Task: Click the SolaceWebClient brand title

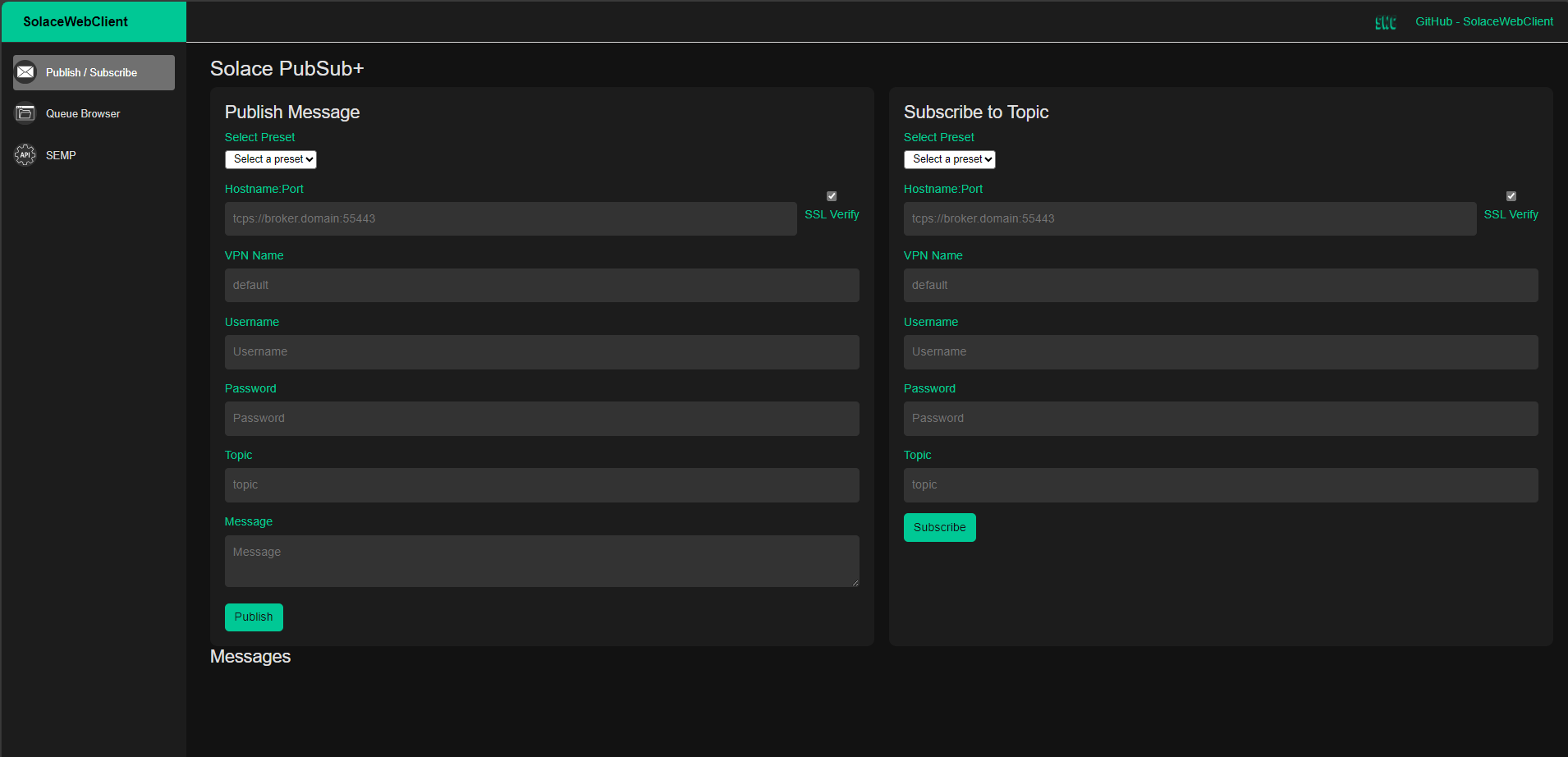Action: (x=76, y=21)
